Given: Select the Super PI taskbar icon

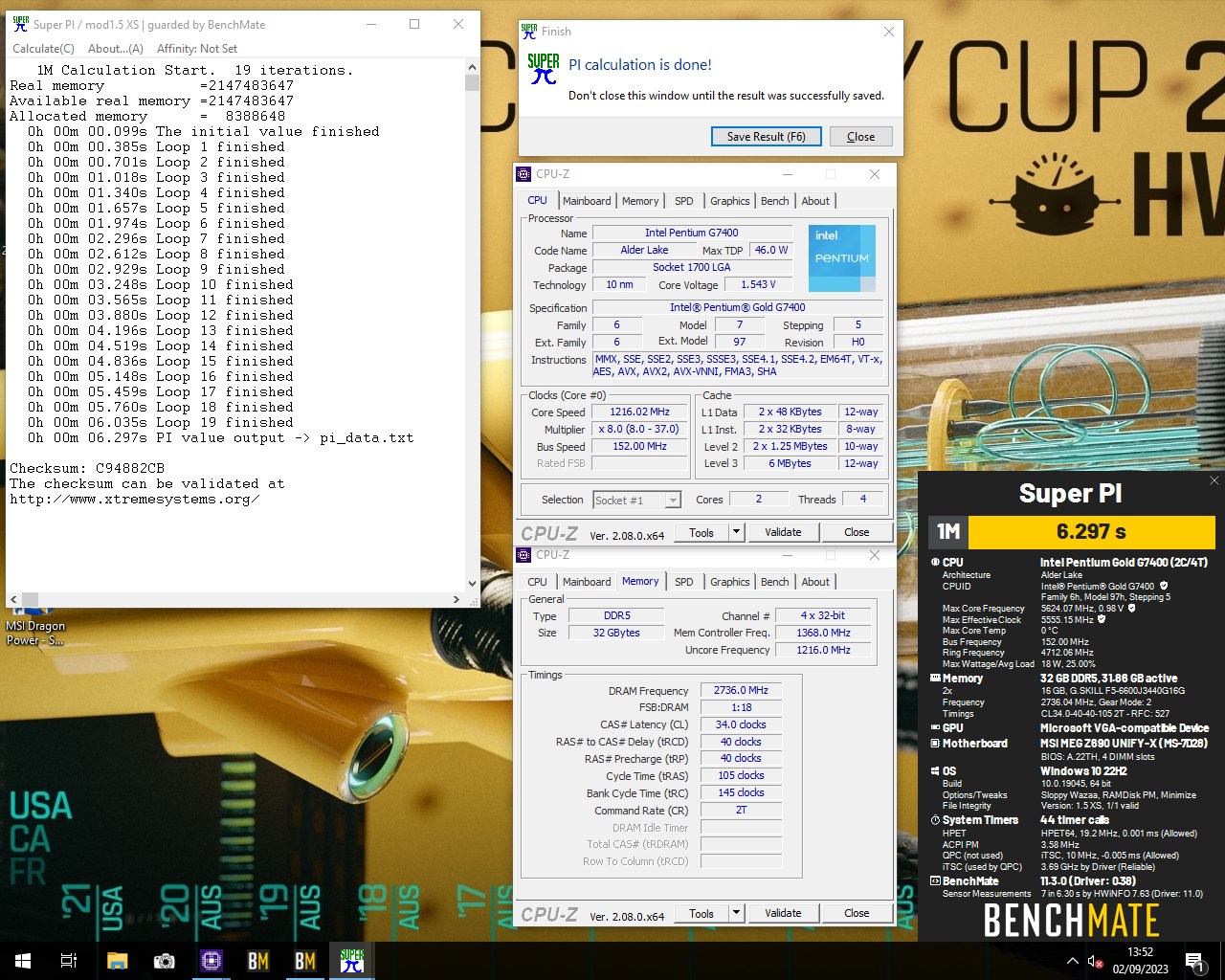Looking at the screenshot, I should coord(352,961).
